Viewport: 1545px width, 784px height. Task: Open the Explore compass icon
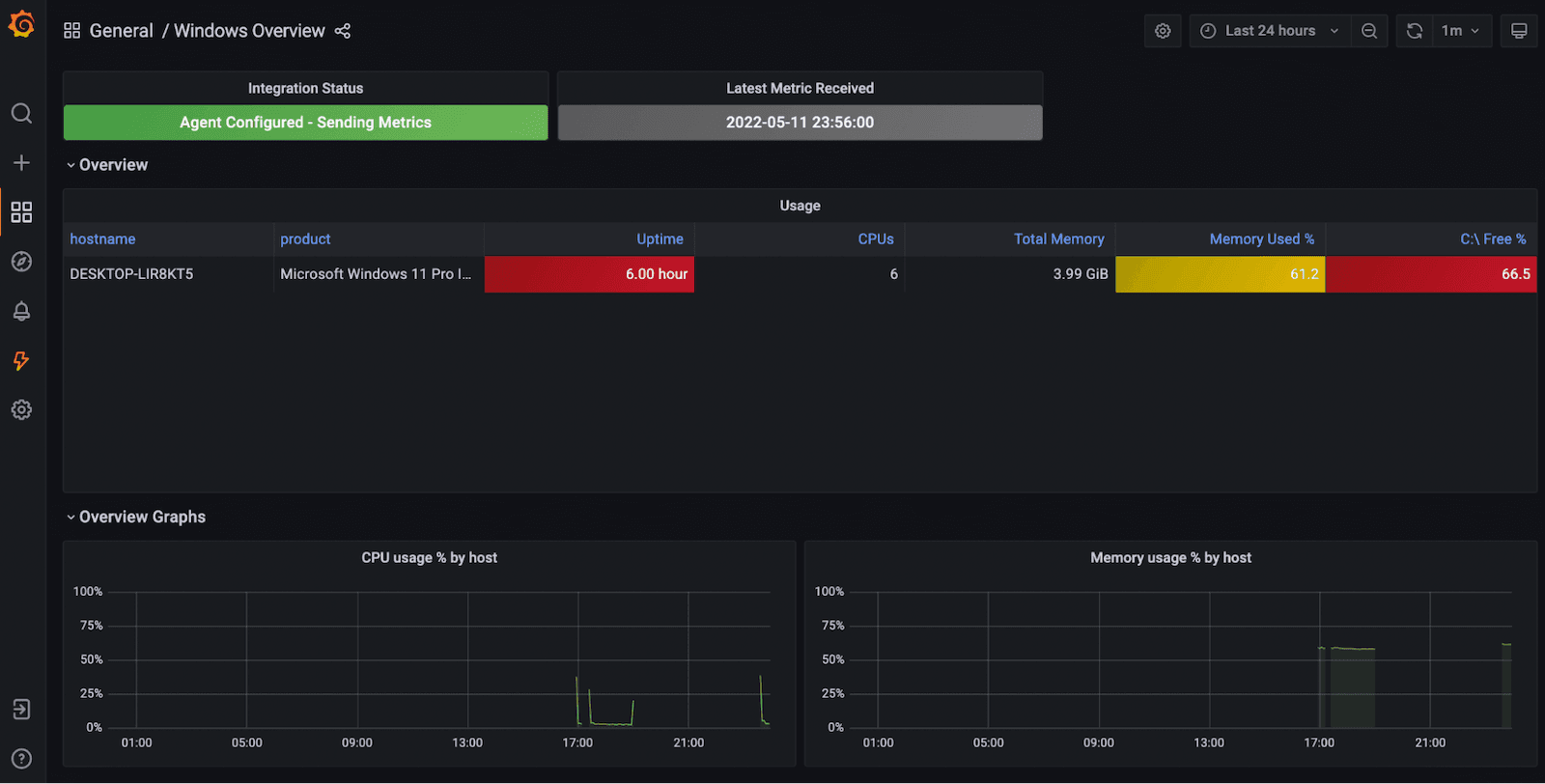coord(21,262)
